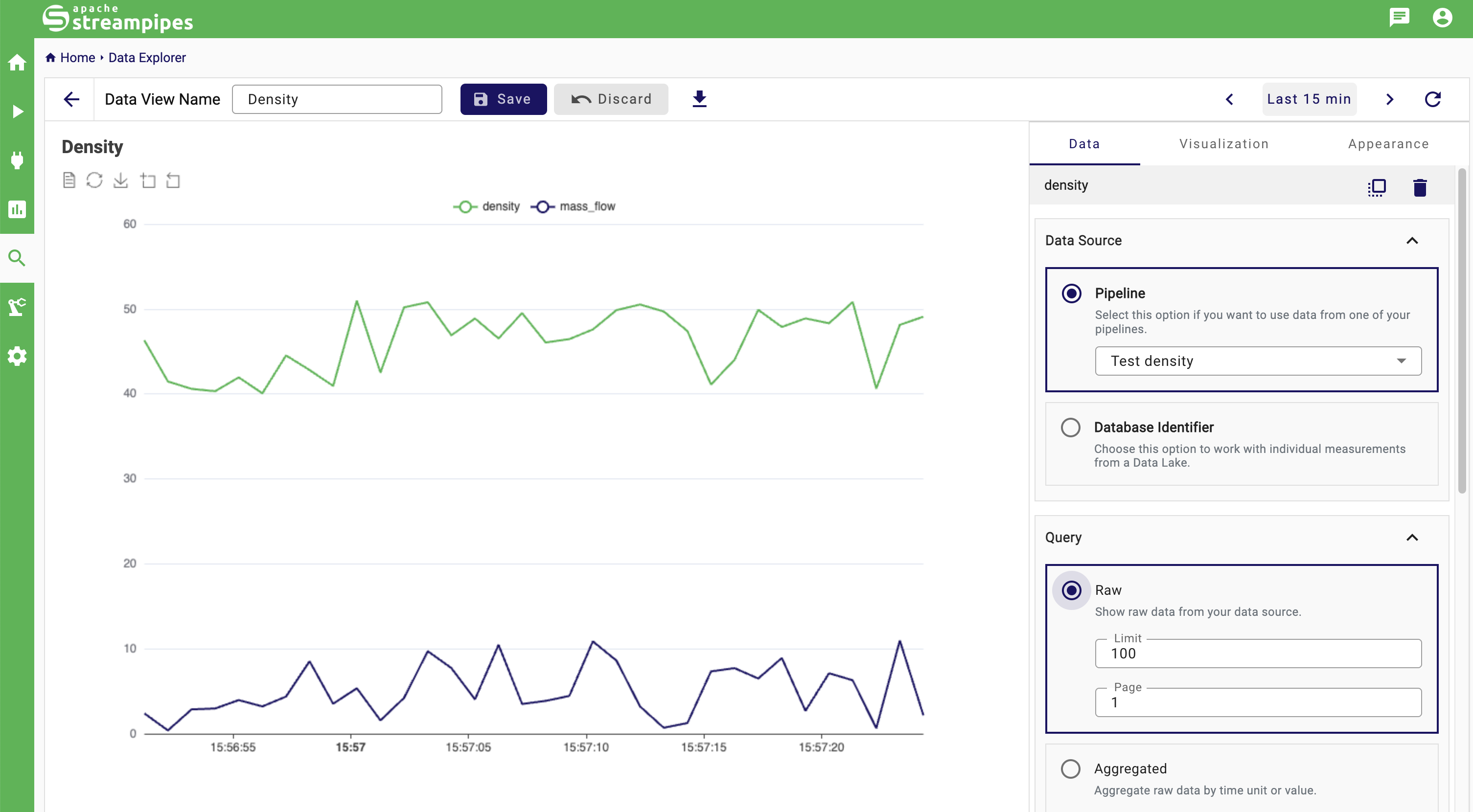Click the chart save as image icon
Image resolution: width=1473 pixels, height=812 pixels.
pyautogui.click(x=120, y=180)
